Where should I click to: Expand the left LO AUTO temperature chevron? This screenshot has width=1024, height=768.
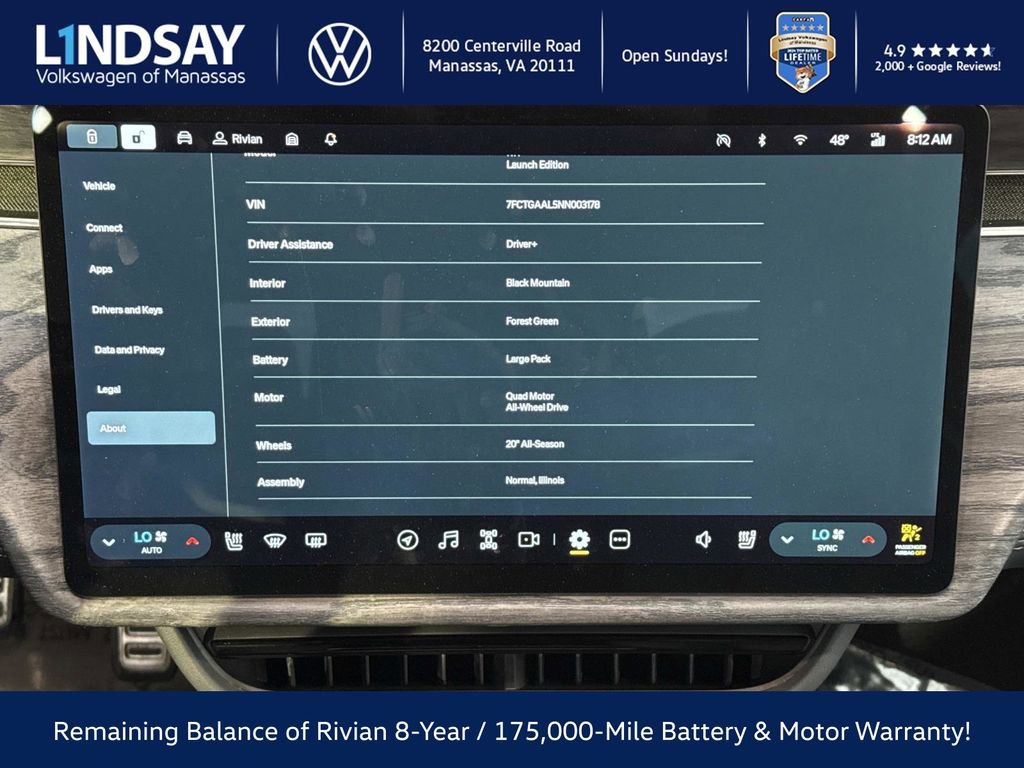(107, 539)
